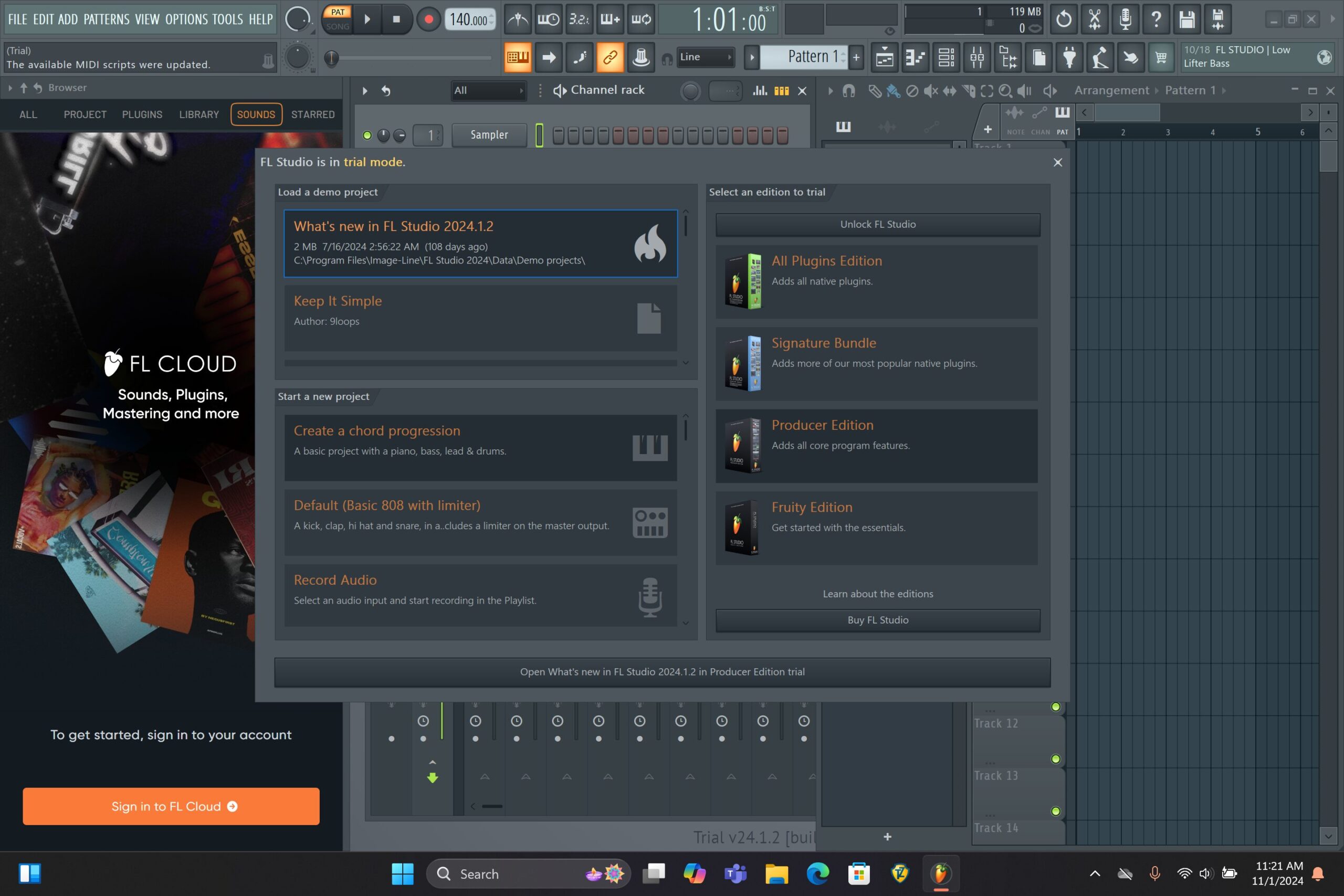Select the playlist zoom tool
Image resolution: width=1344 pixels, height=896 pixels.
[1005, 90]
